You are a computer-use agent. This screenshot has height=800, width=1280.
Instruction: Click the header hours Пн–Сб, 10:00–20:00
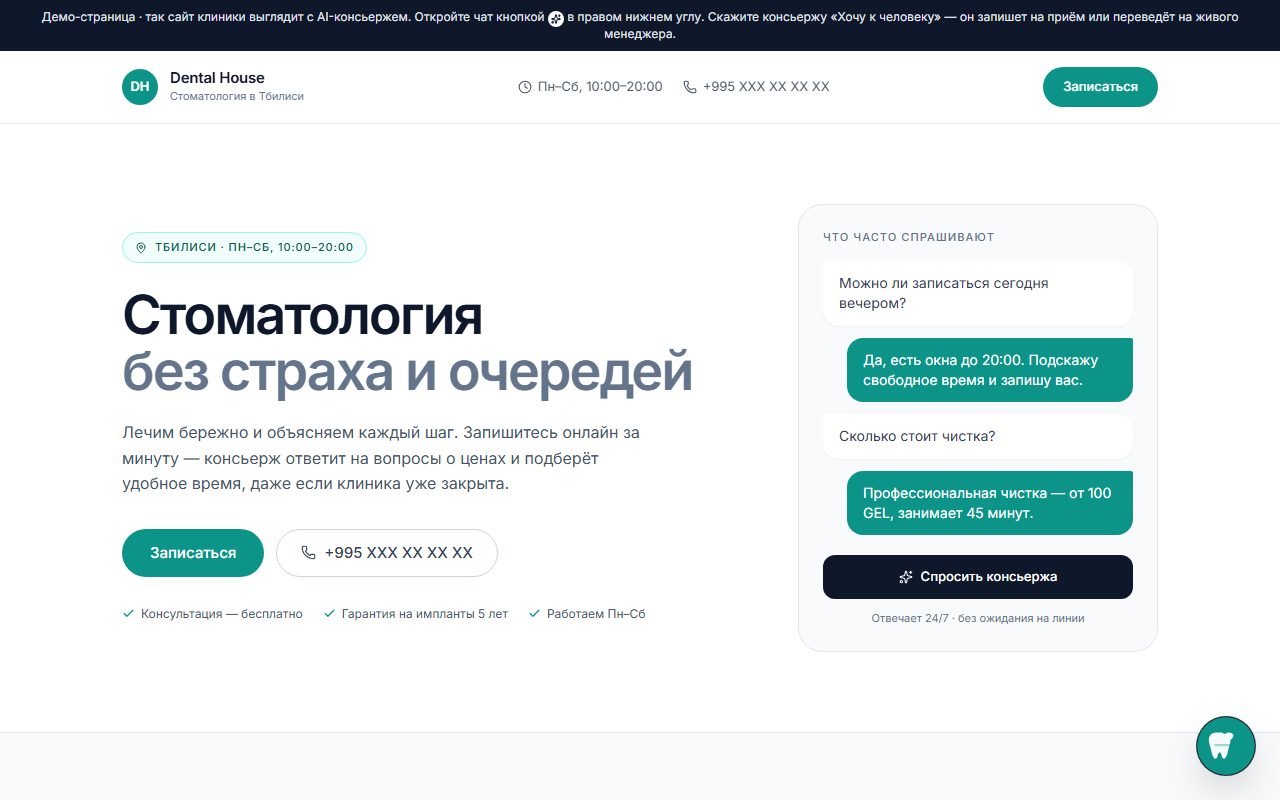[x=600, y=87]
